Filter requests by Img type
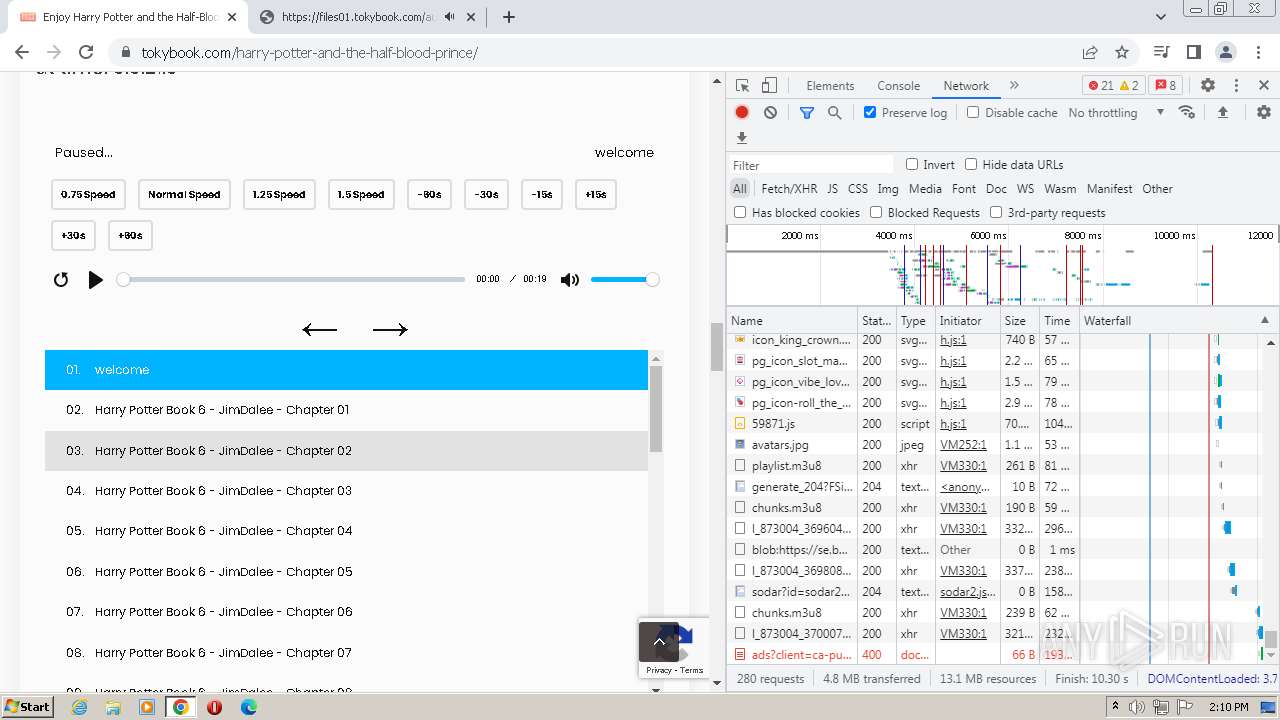This screenshot has height=720, width=1280. (x=888, y=189)
